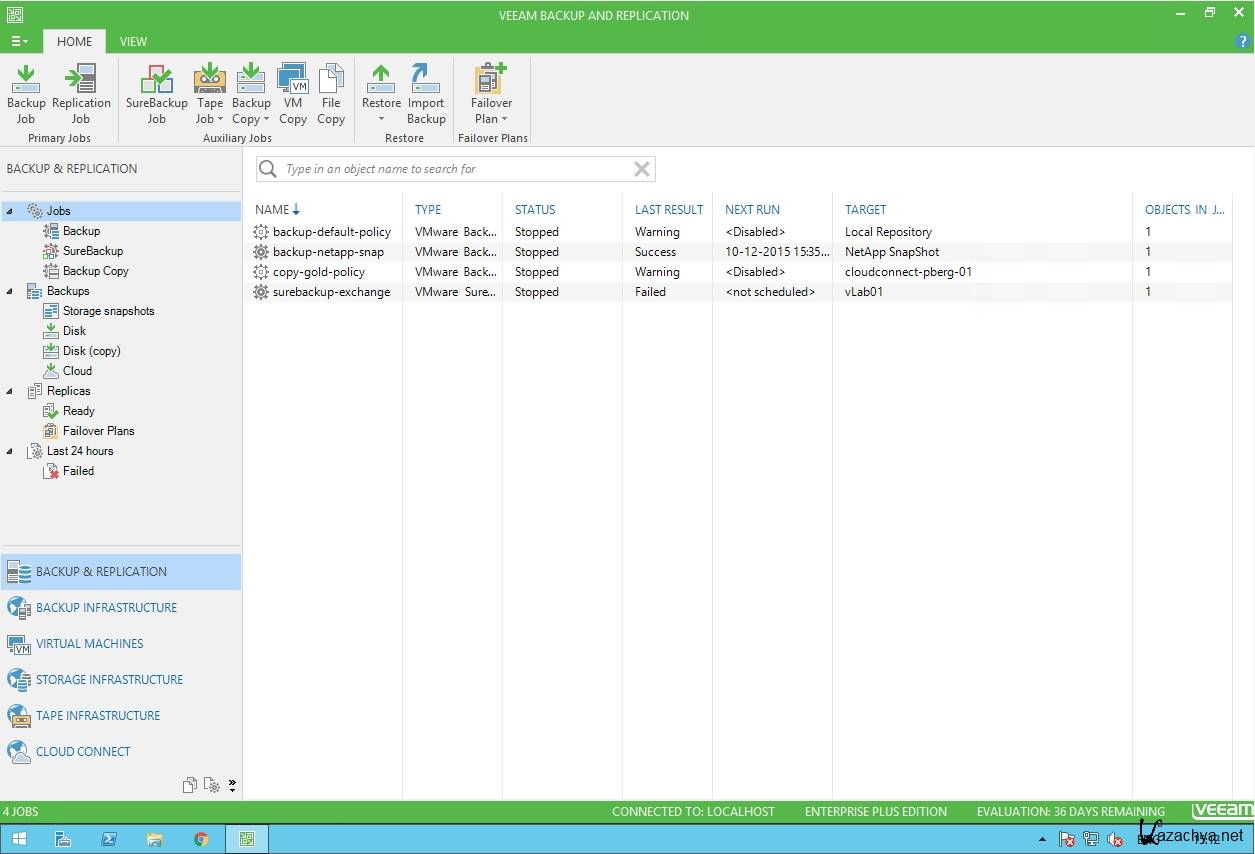Viewport: 1255px width, 854px height.
Task: Open the main application menu button
Action: (19, 41)
